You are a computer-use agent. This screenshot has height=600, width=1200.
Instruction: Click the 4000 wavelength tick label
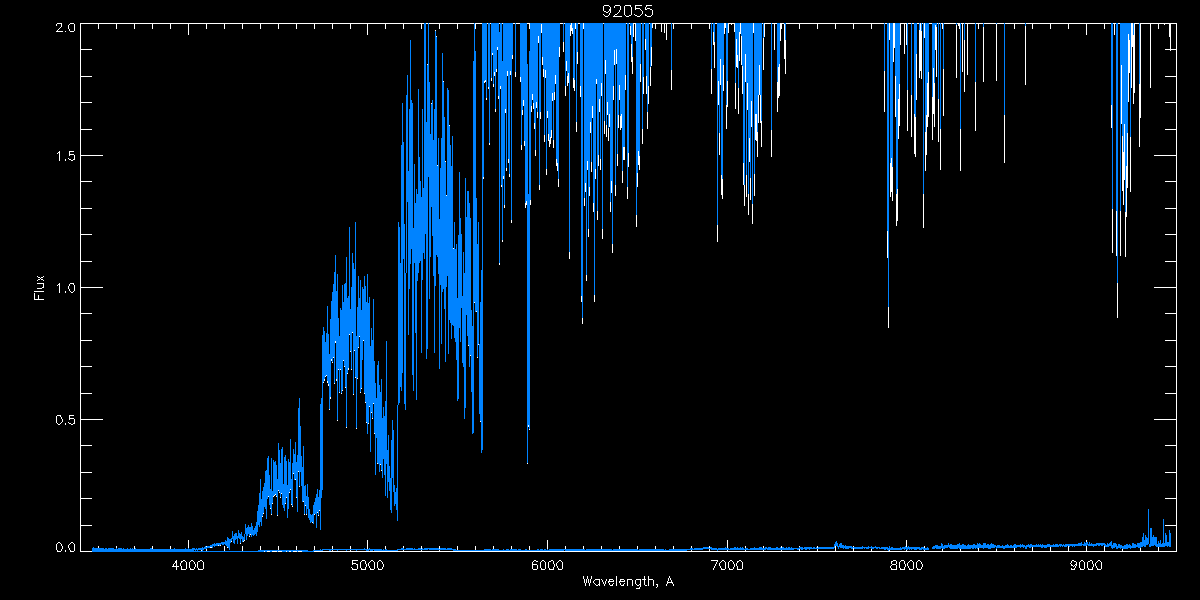pyautogui.click(x=187, y=567)
